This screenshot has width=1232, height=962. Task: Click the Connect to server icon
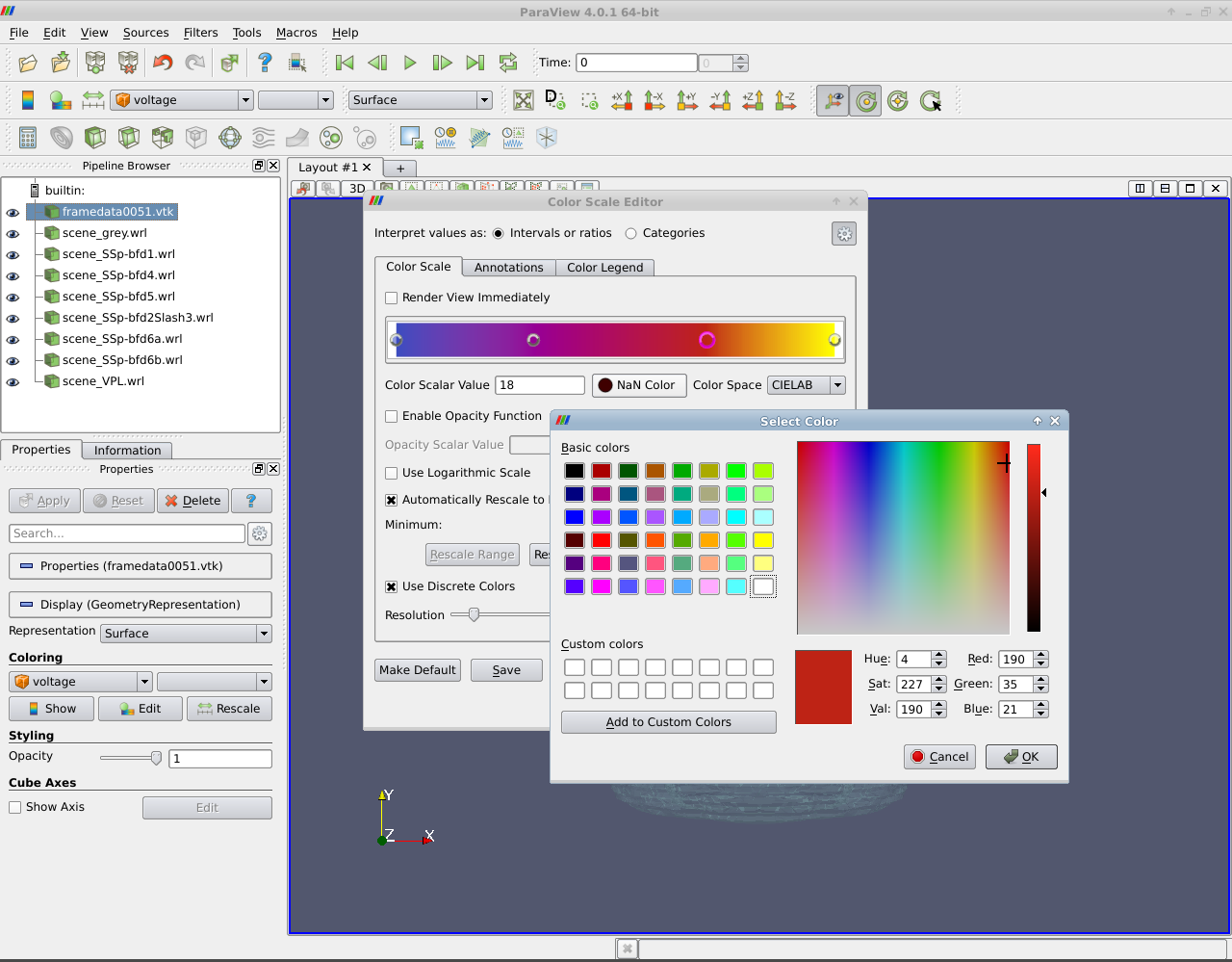[x=95, y=63]
